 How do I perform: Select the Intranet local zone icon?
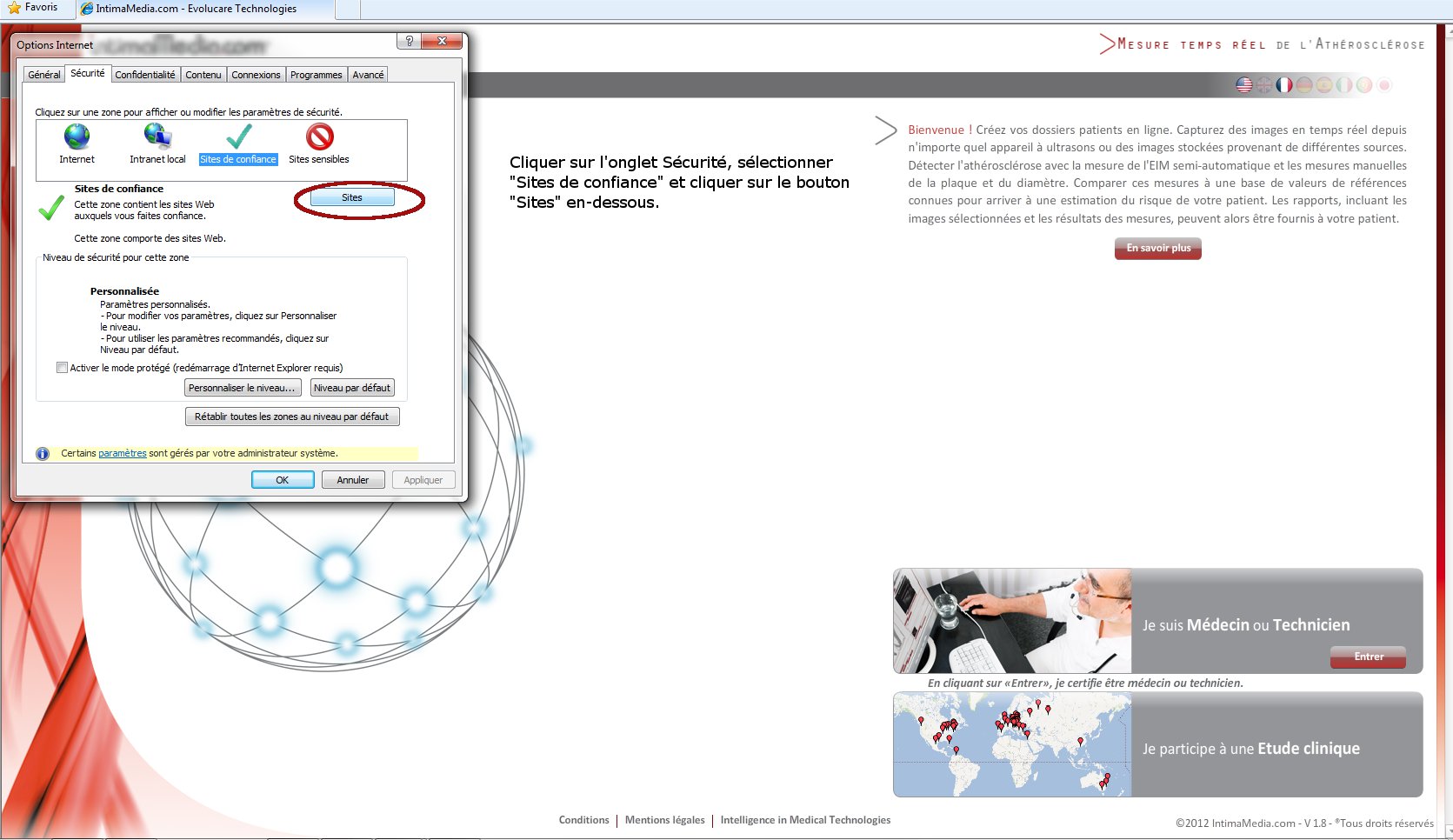pos(157,137)
